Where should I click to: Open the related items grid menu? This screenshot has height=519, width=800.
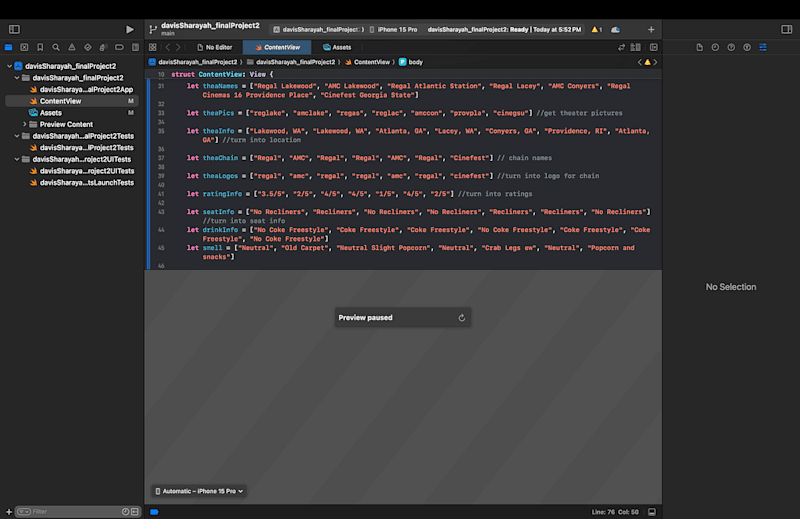tap(153, 47)
